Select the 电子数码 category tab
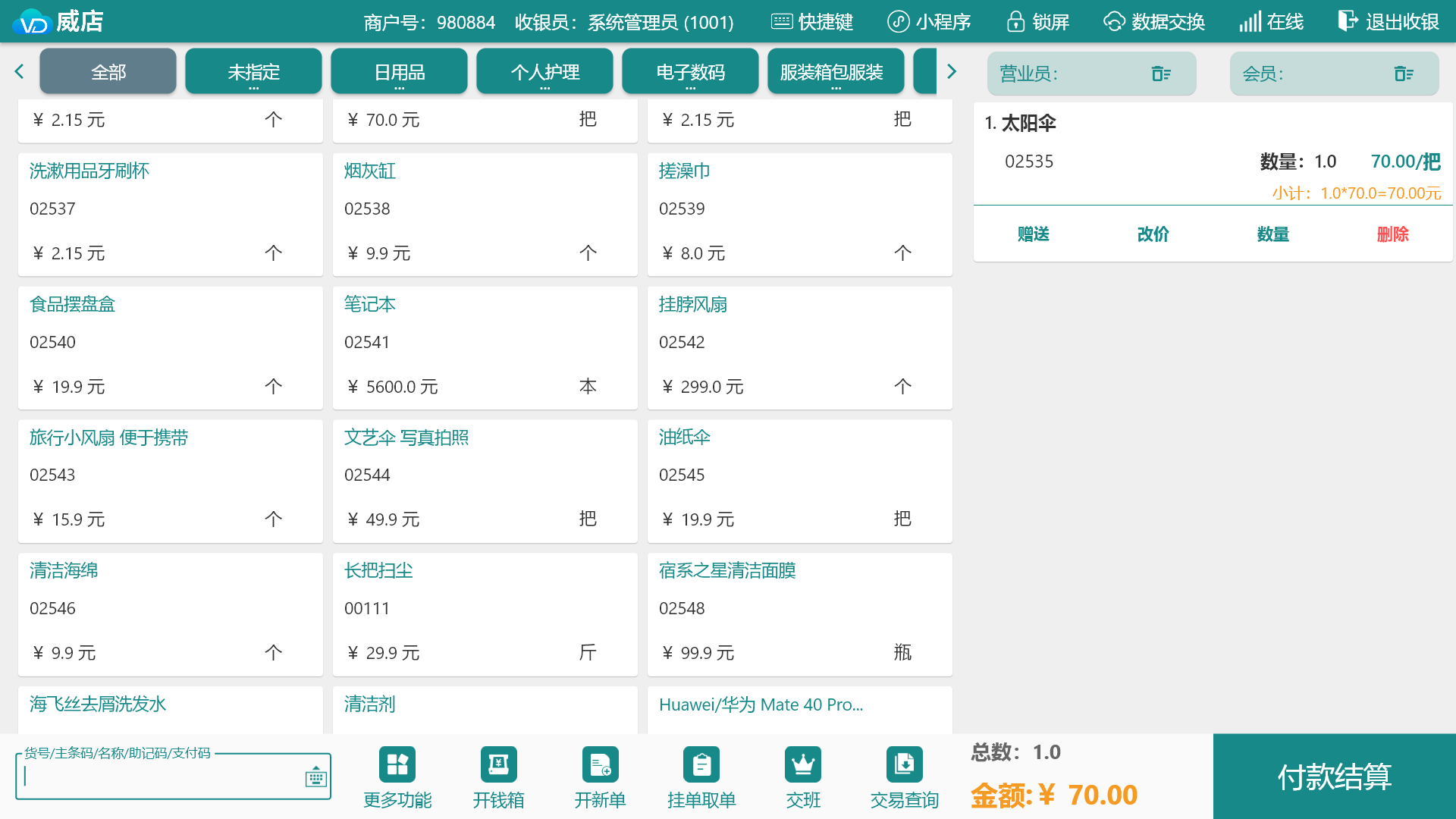Image resolution: width=1456 pixels, height=819 pixels. pyautogui.click(x=690, y=72)
